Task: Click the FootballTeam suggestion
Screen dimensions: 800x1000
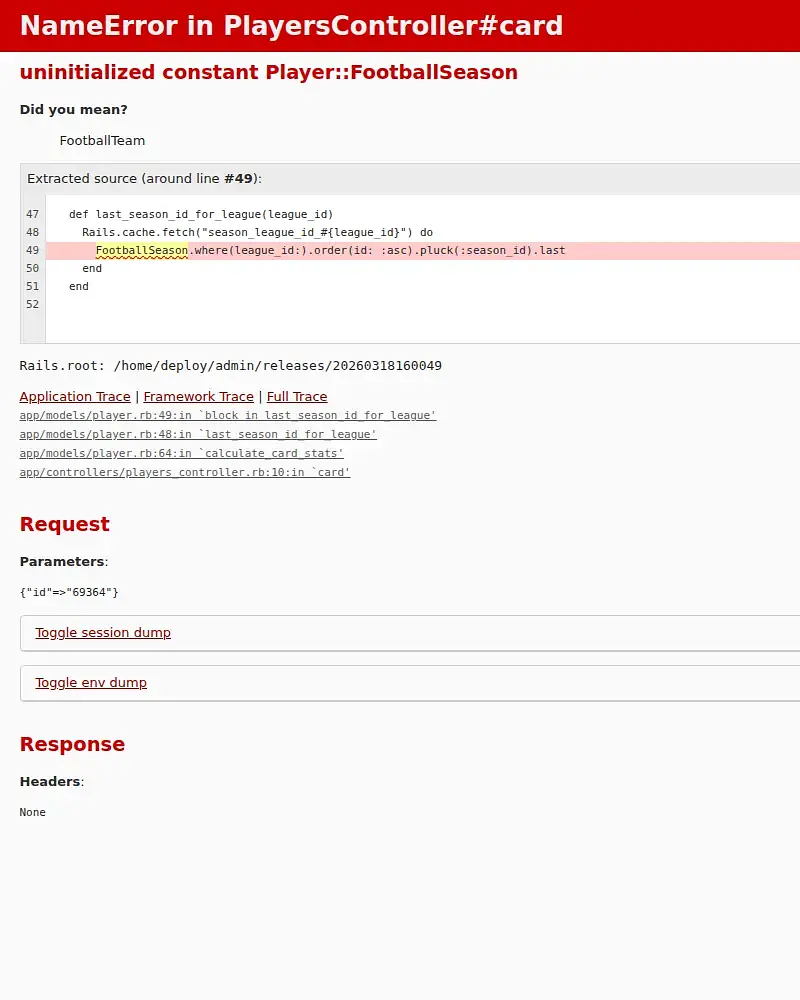Action: pos(102,140)
